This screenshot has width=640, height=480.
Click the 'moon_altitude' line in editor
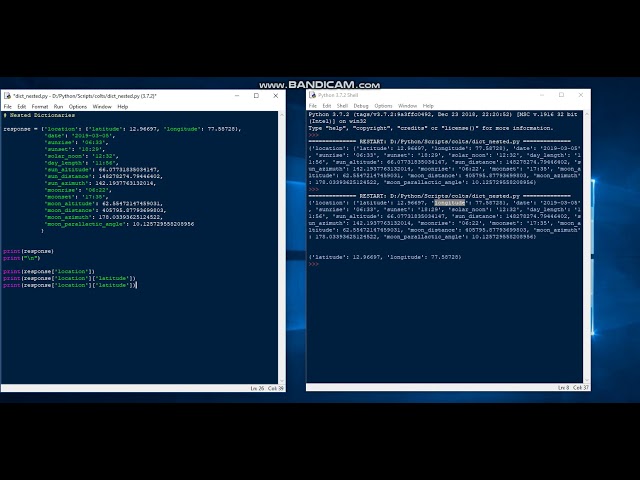tap(103, 204)
